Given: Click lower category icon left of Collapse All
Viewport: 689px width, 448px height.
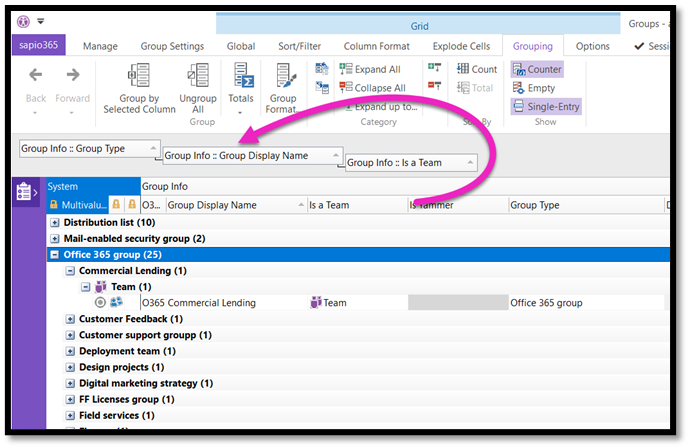Looking at the screenshot, I should [x=322, y=87].
